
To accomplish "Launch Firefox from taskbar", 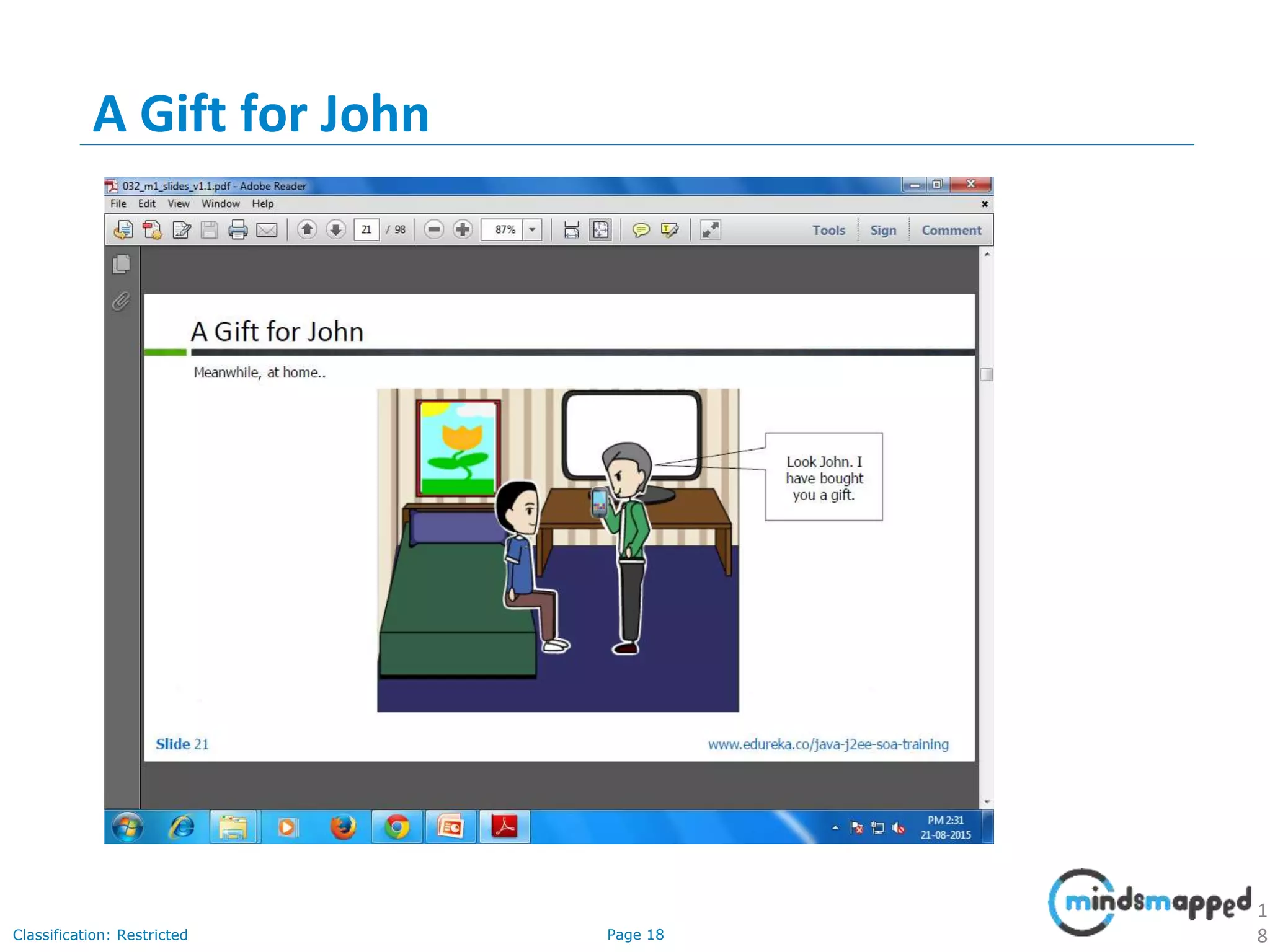I will click(x=343, y=827).
